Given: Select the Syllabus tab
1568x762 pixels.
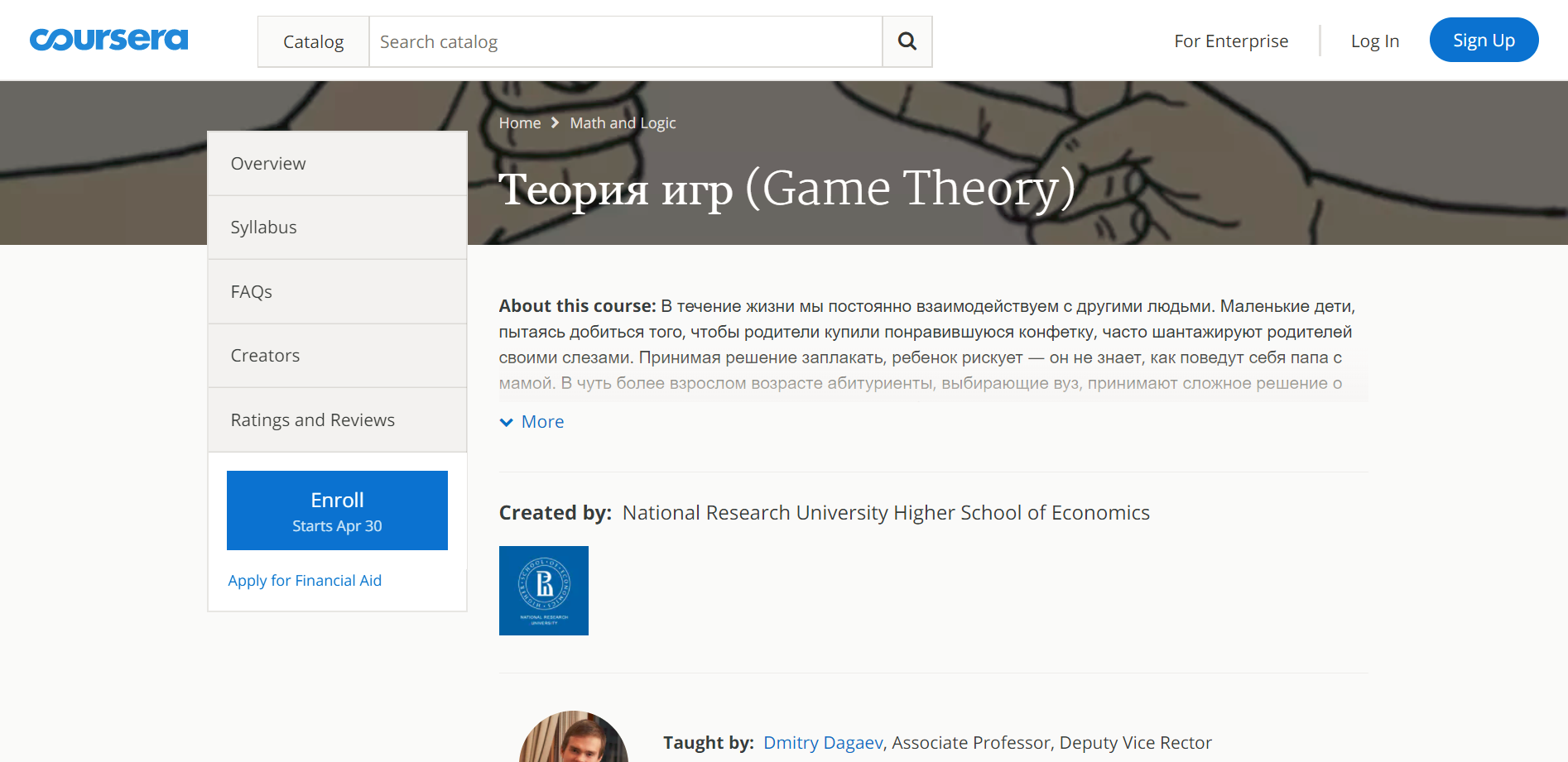Looking at the screenshot, I should pyautogui.click(x=337, y=228).
